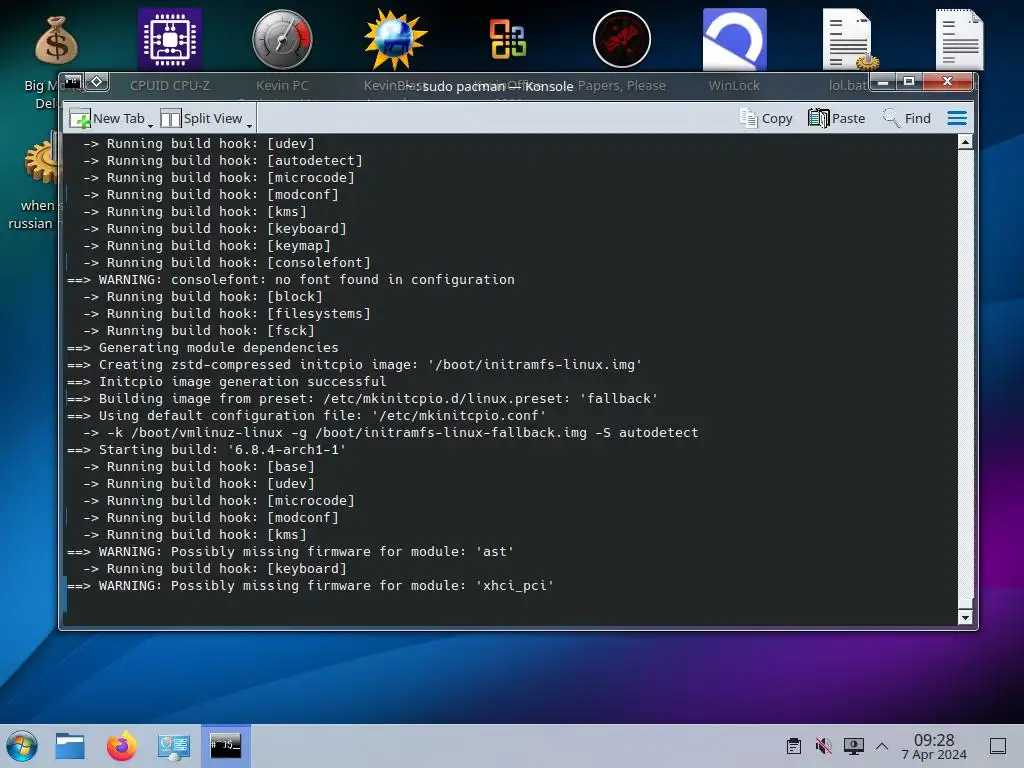Toggle the keep-on-all-desktops diamond button in title bar
This screenshot has width=1024, height=768.
click(x=97, y=82)
